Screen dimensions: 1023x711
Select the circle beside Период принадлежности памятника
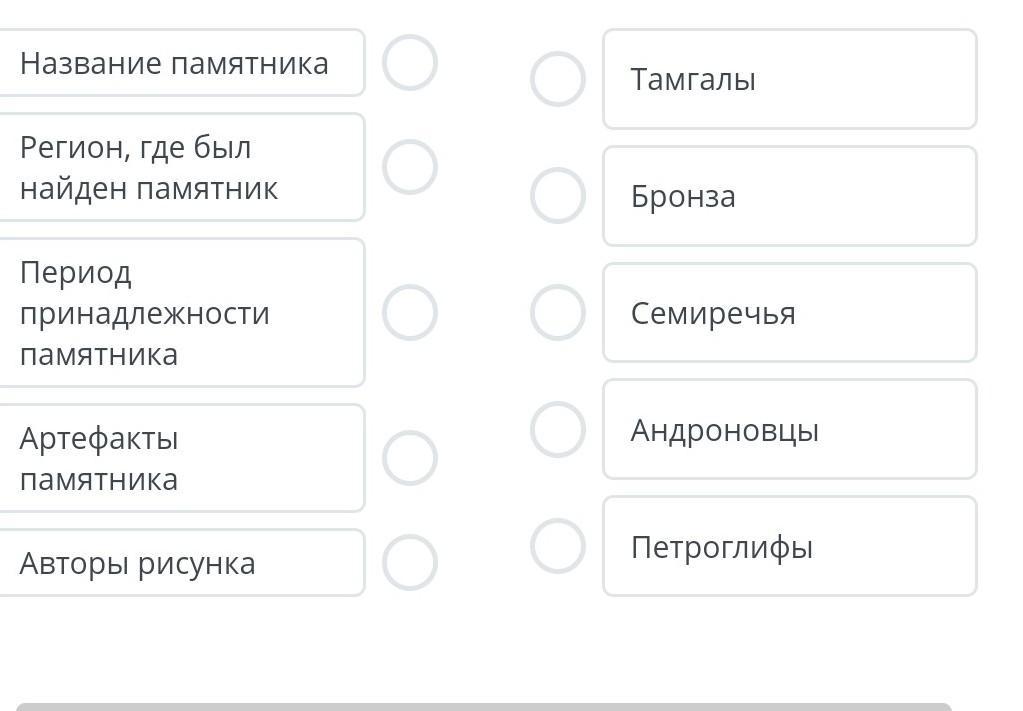click(410, 312)
